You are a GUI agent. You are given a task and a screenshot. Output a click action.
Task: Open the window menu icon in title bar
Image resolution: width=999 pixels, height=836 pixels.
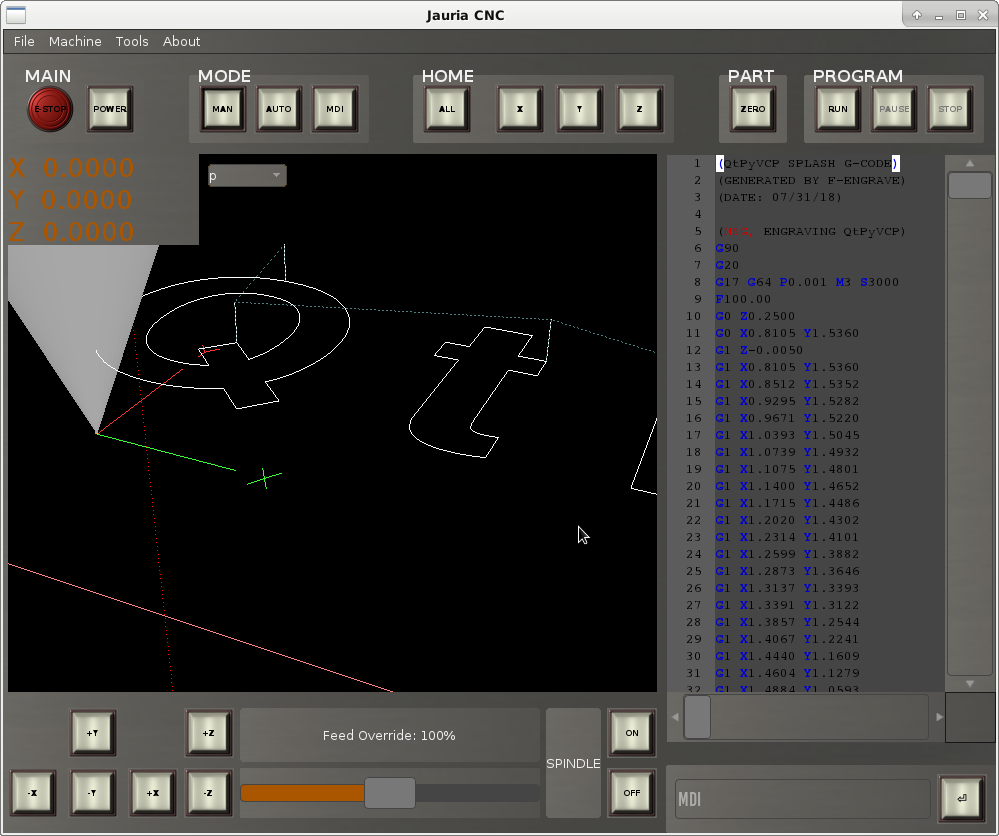(x=16, y=15)
